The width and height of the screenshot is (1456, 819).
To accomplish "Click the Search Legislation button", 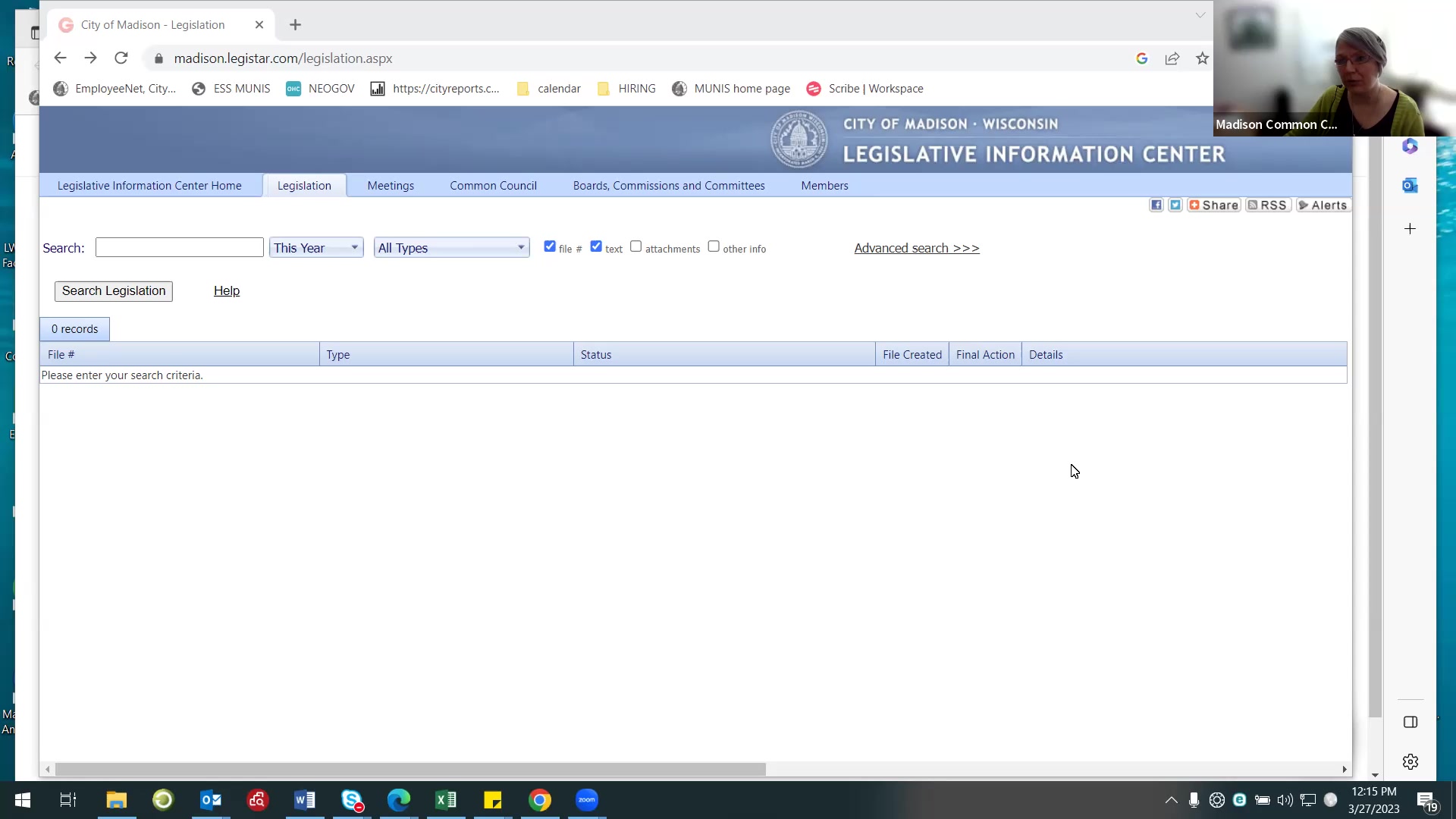I will [113, 290].
